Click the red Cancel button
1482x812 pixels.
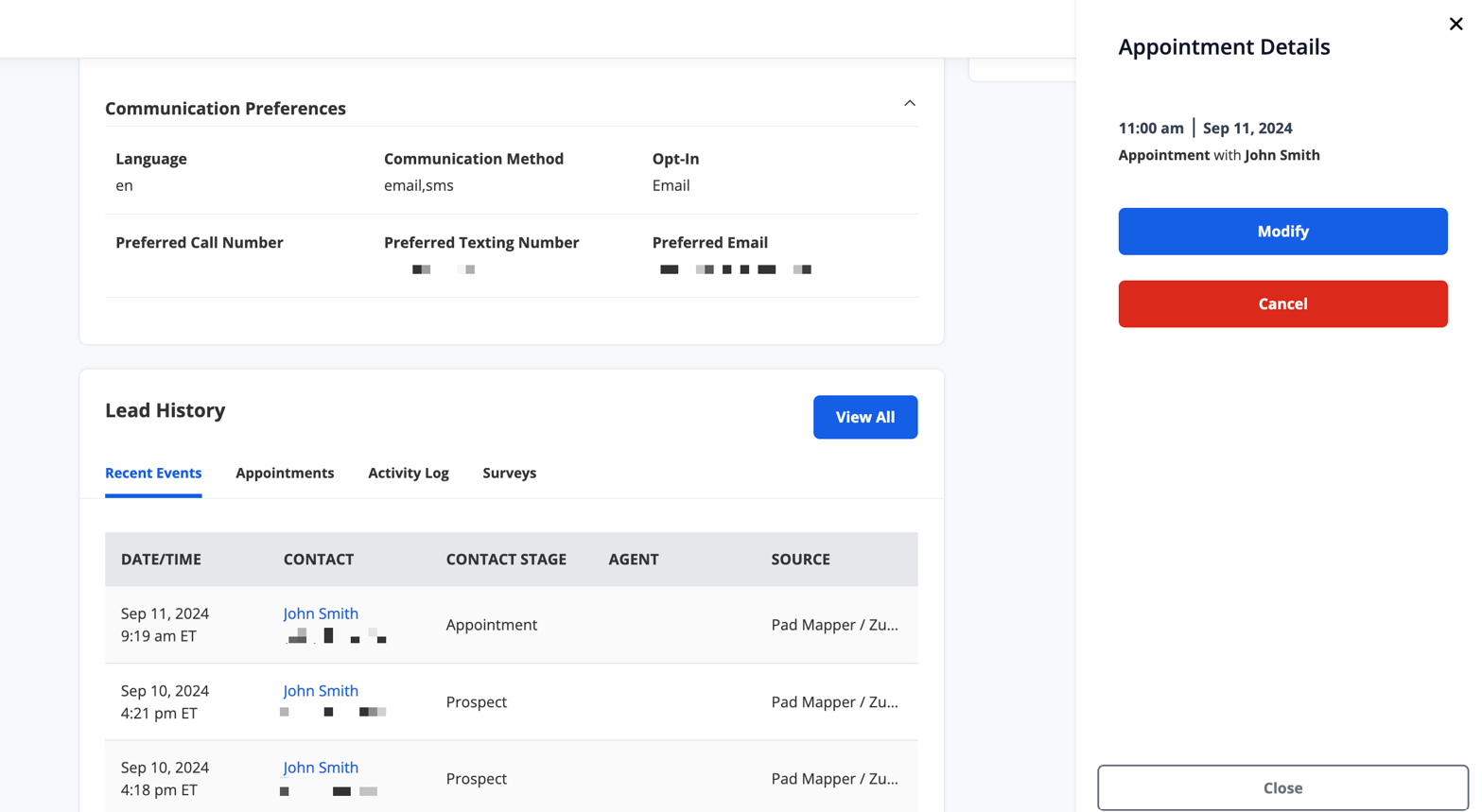[x=1282, y=303]
